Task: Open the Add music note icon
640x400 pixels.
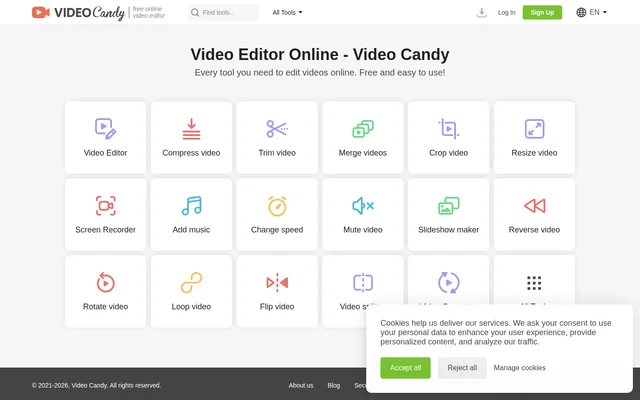Action: point(191,206)
